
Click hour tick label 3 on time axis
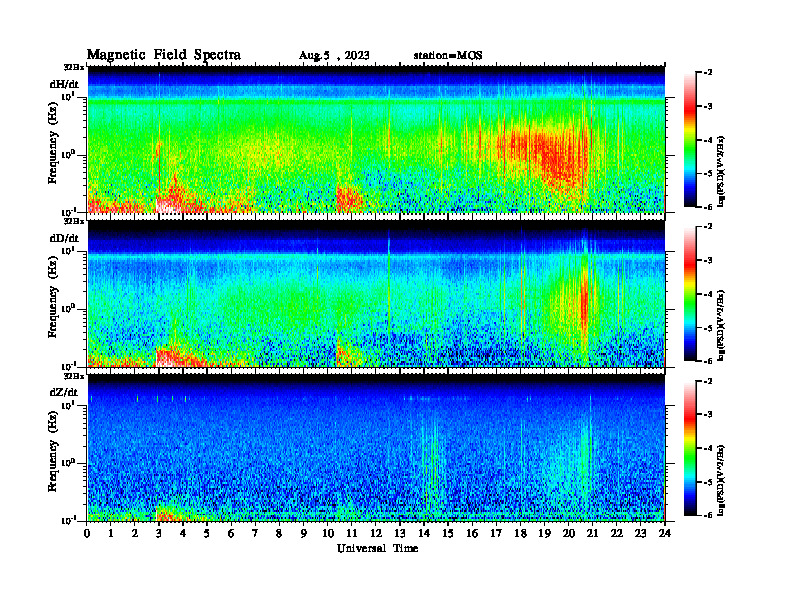point(159,533)
